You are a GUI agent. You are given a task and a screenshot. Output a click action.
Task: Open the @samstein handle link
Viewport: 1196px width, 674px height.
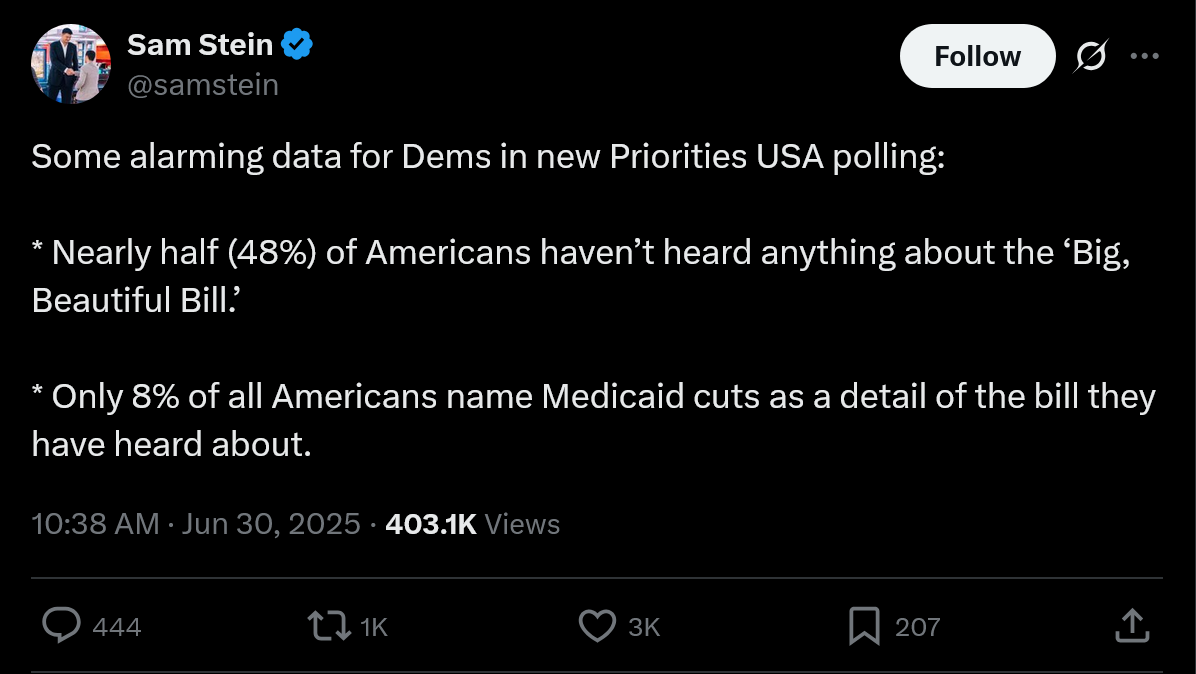click(x=203, y=85)
